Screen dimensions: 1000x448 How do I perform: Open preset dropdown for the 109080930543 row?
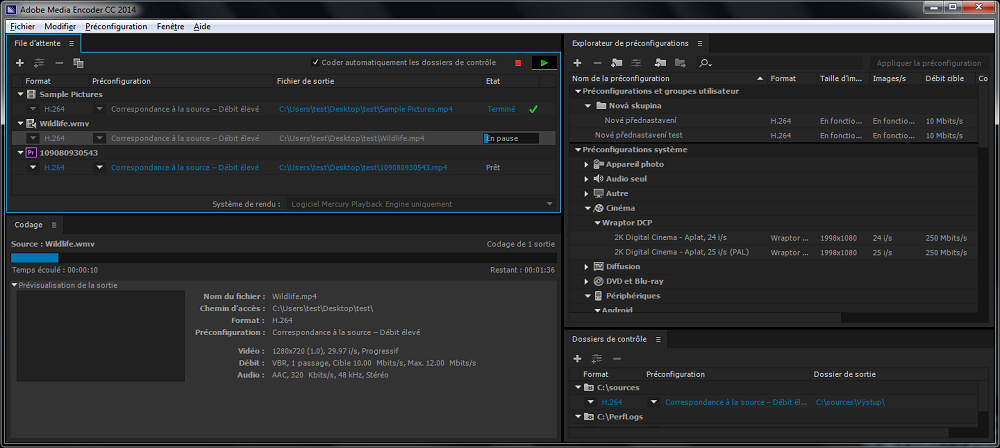coord(99,167)
